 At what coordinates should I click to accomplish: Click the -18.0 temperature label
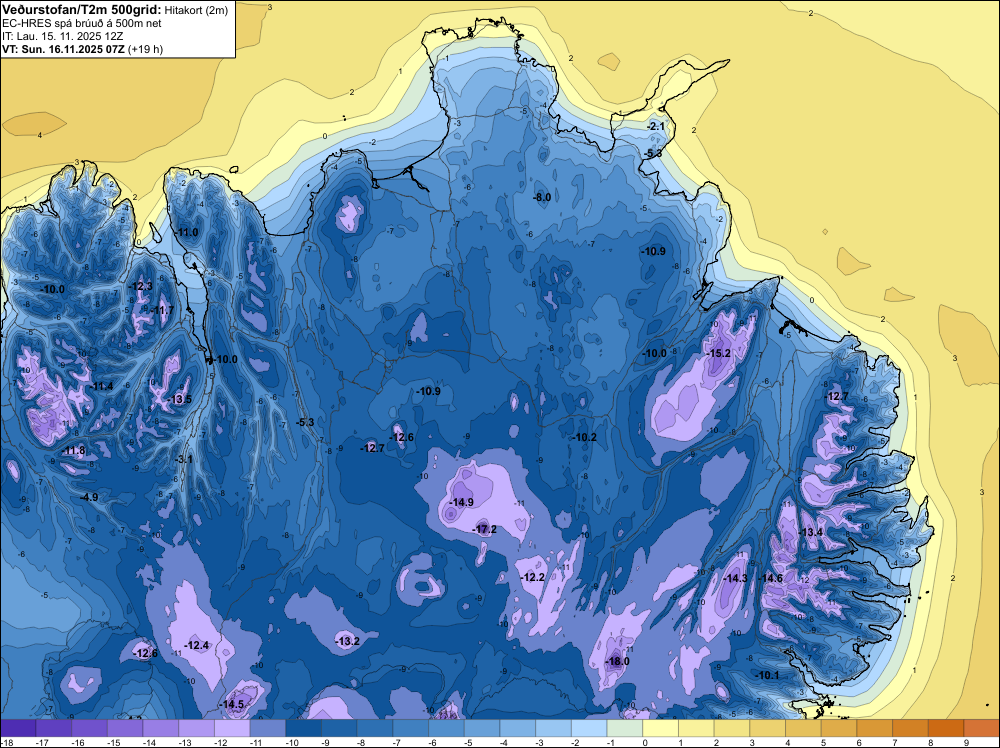[x=617, y=661]
